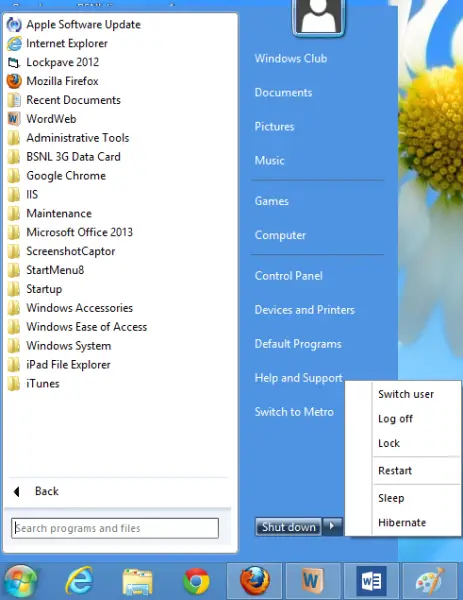This screenshot has height=600, width=463.
Task: Open BSNL 3G Data Card folder icon
Action: tap(14, 157)
